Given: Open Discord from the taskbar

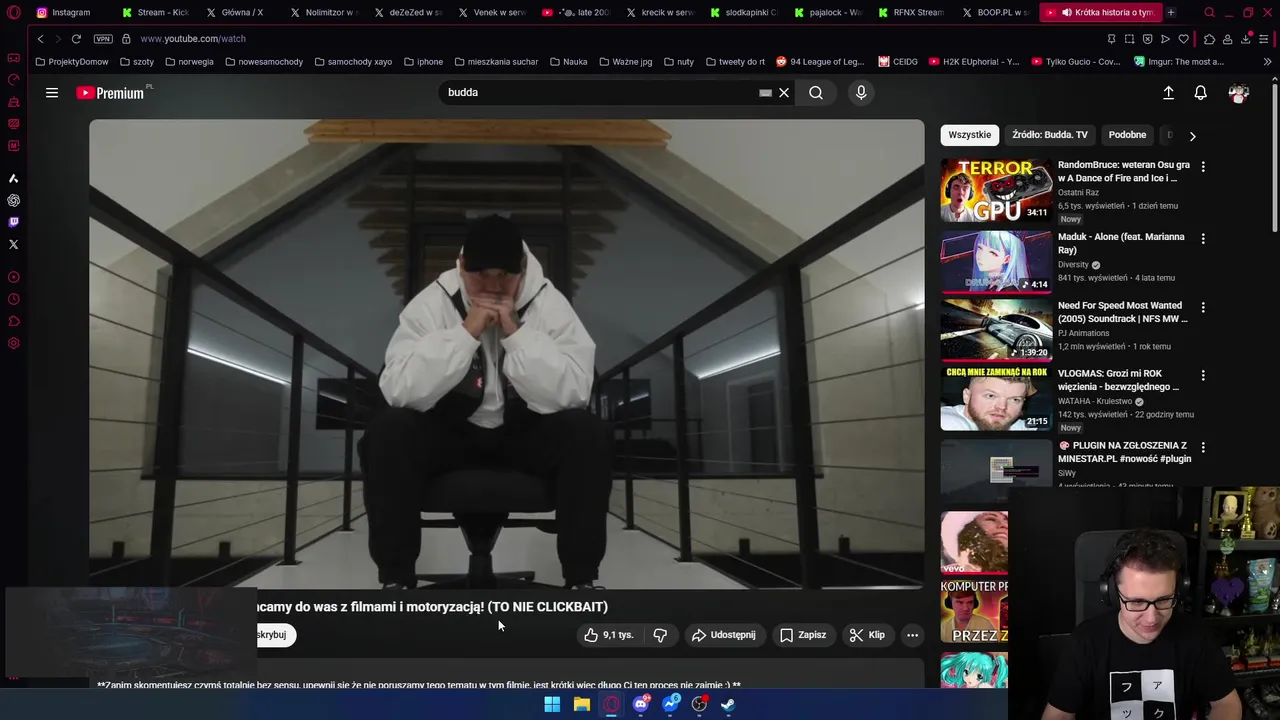Looking at the screenshot, I should pos(641,704).
